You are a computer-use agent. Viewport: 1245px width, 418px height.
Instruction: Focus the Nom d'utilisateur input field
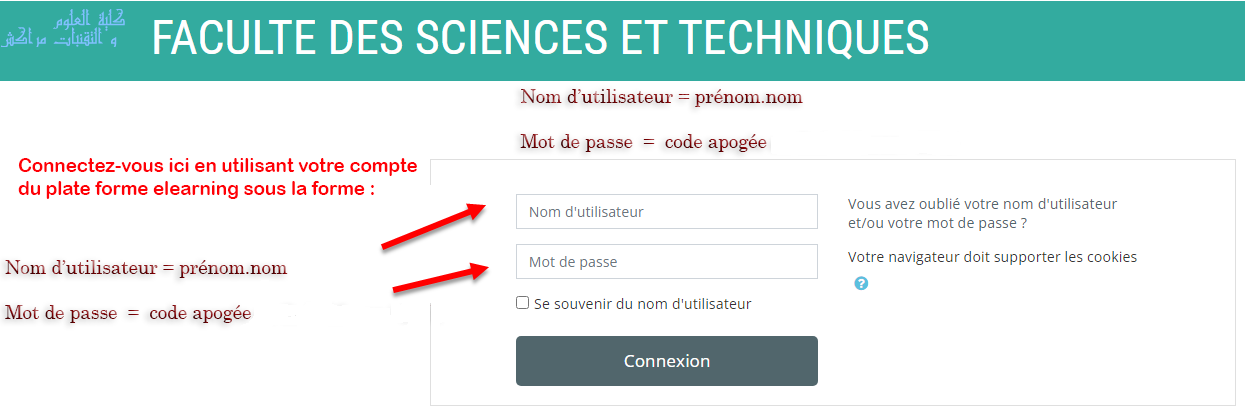[x=667, y=212]
